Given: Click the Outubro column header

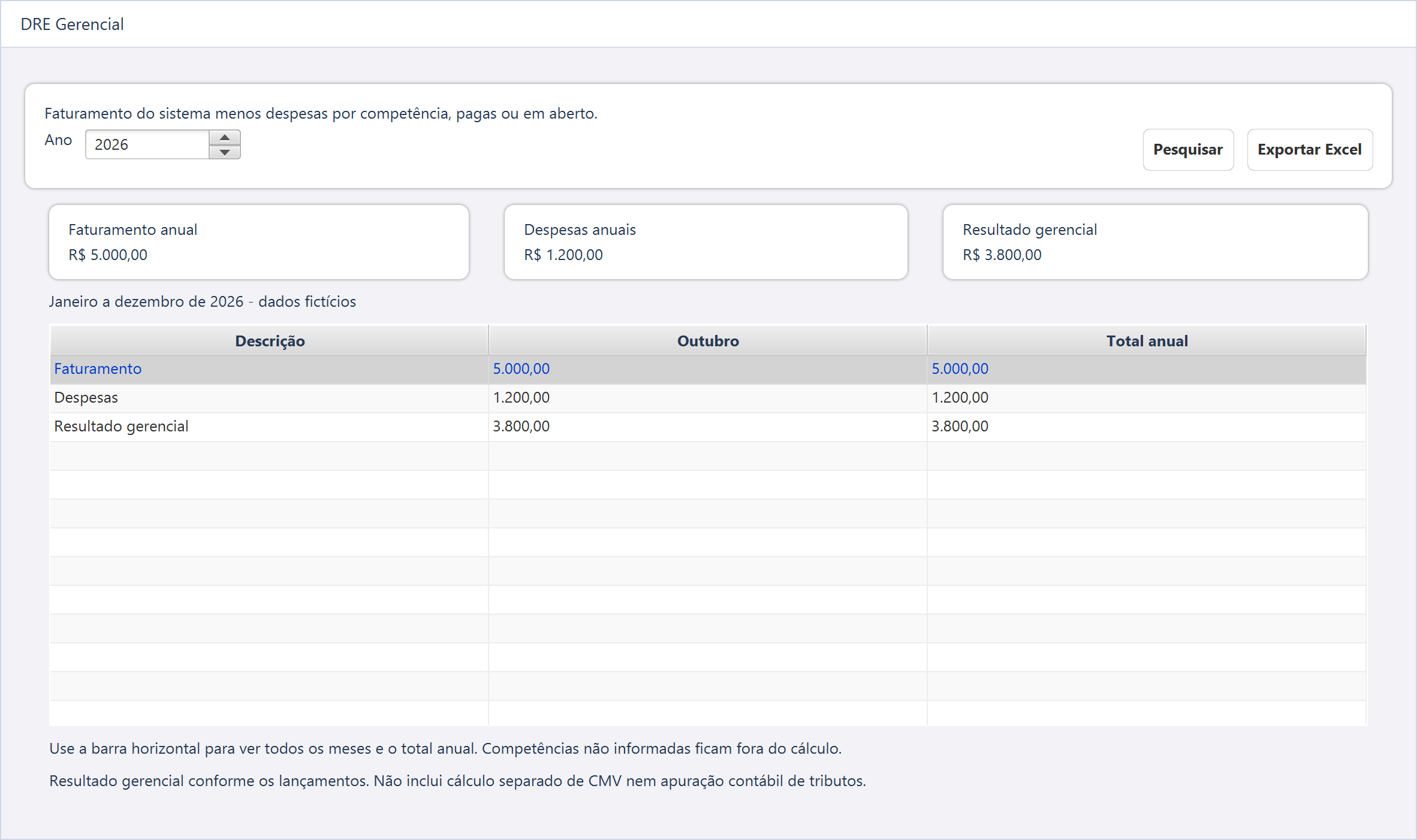Looking at the screenshot, I should pos(708,340).
